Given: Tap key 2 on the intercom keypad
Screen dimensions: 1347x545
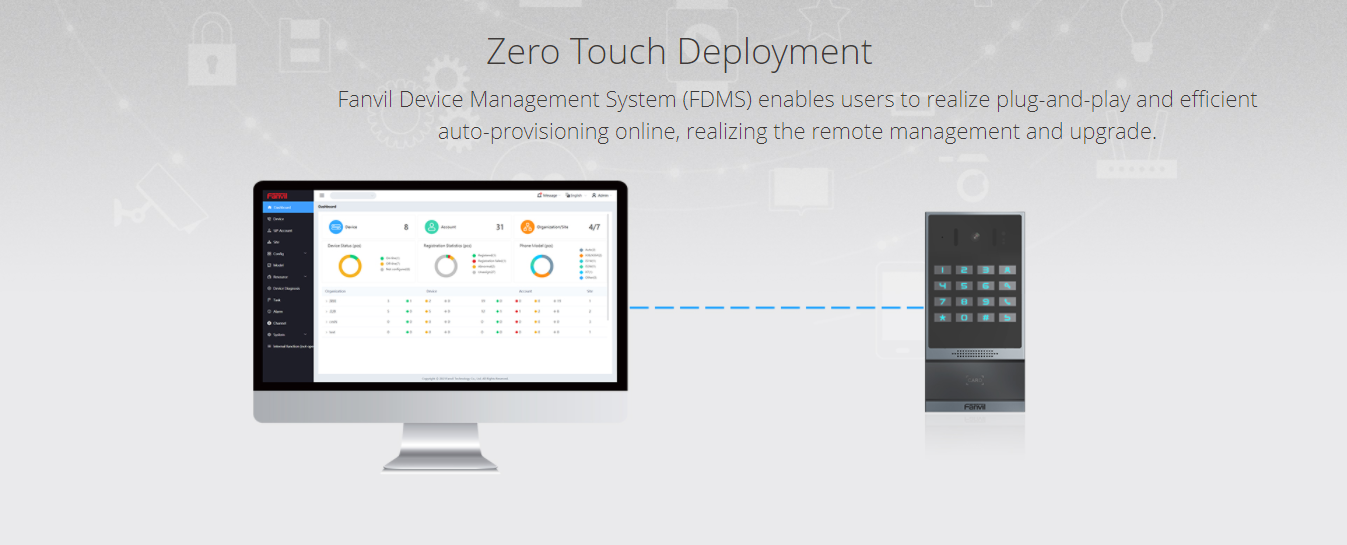Looking at the screenshot, I should pyautogui.click(x=964, y=270).
